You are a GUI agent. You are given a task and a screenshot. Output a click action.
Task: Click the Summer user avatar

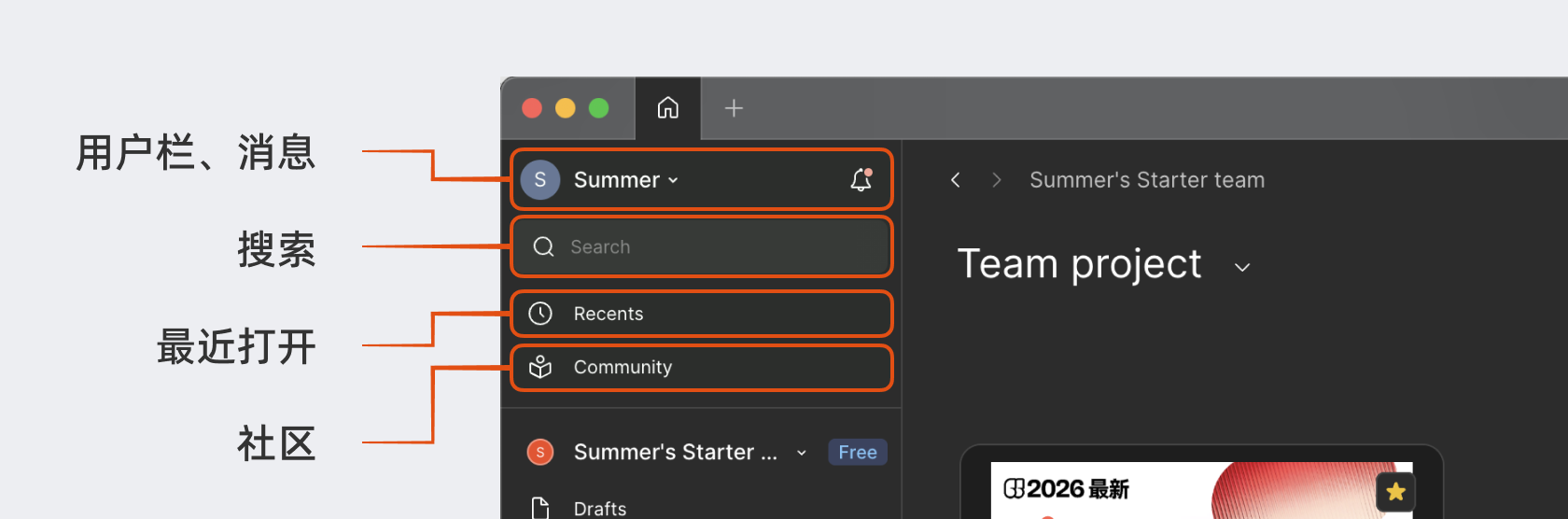(540, 180)
